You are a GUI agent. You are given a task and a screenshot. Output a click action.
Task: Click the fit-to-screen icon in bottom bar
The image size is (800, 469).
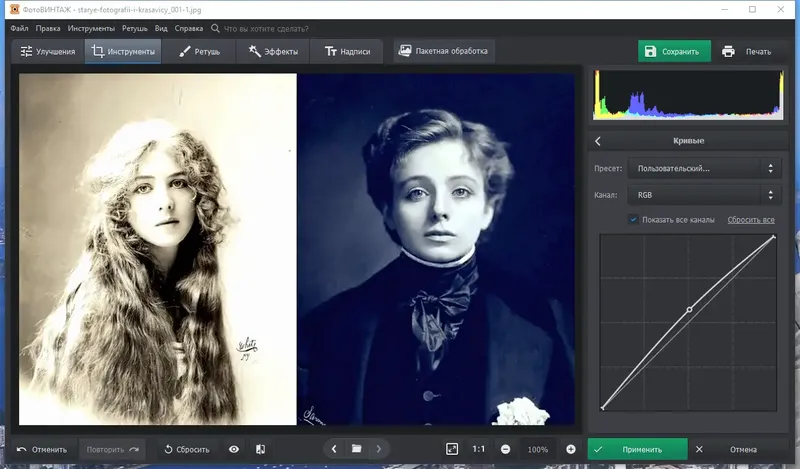pos(452,449)
